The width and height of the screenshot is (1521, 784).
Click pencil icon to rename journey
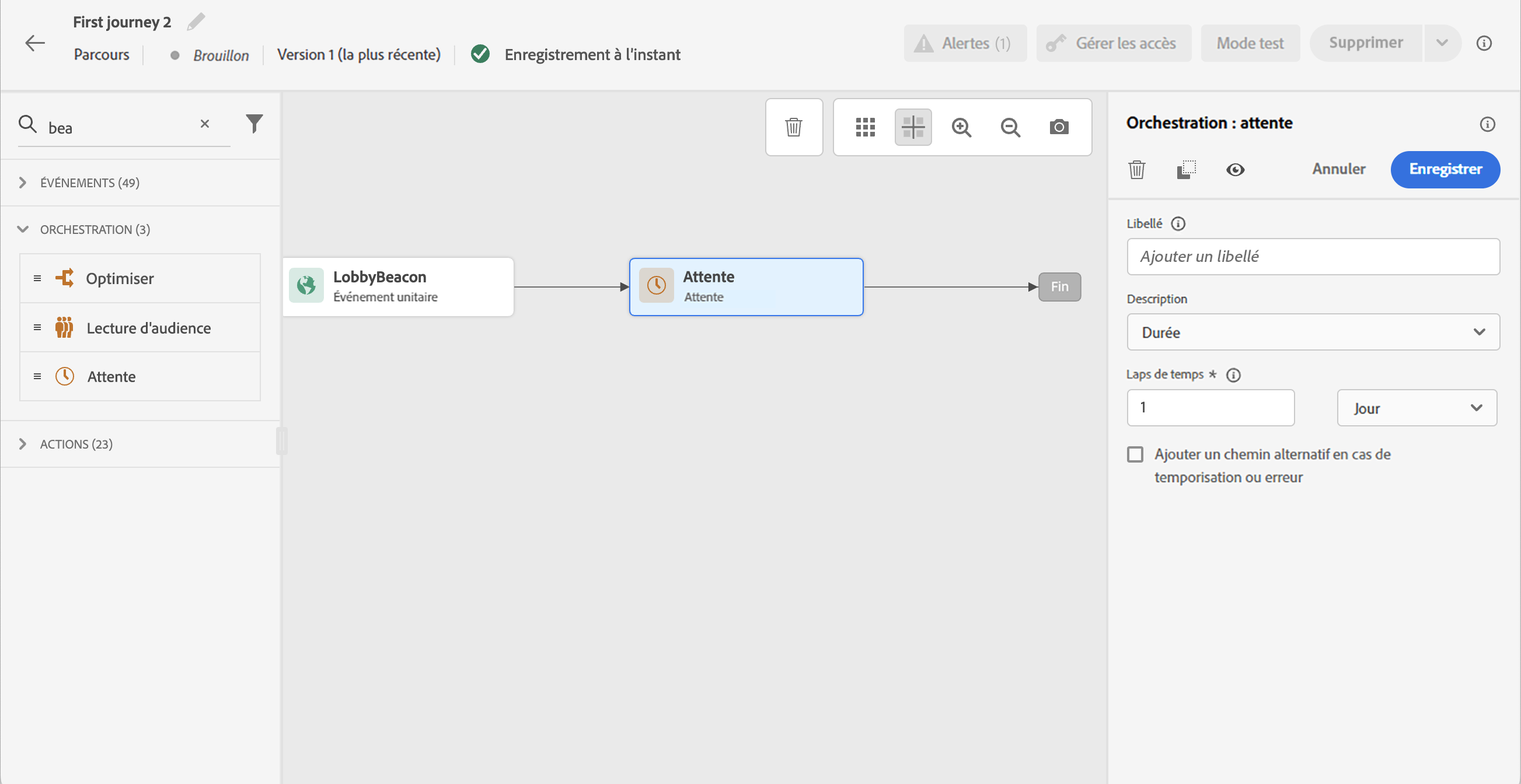[196, 22]
